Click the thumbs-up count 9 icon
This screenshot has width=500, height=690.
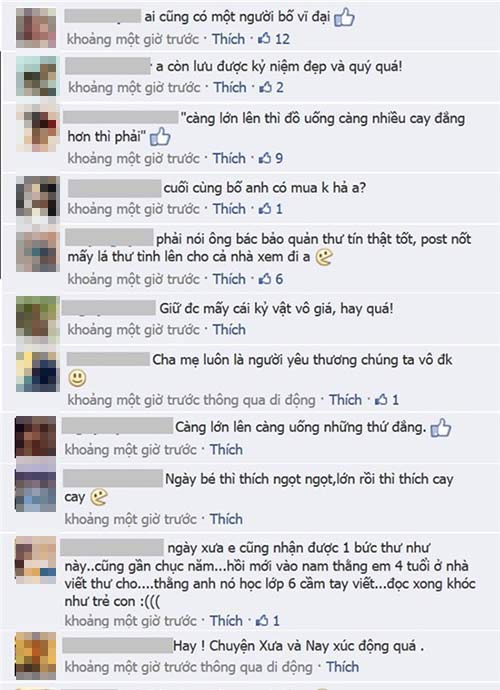270,158
